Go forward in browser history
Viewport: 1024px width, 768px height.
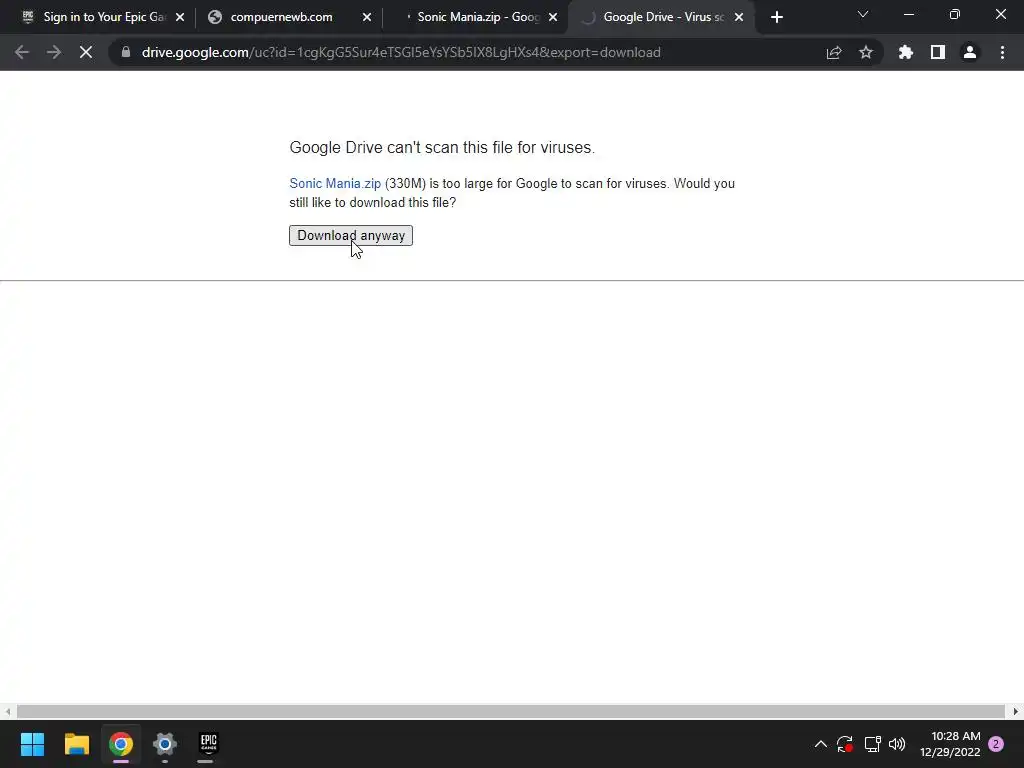coord(54,52)
